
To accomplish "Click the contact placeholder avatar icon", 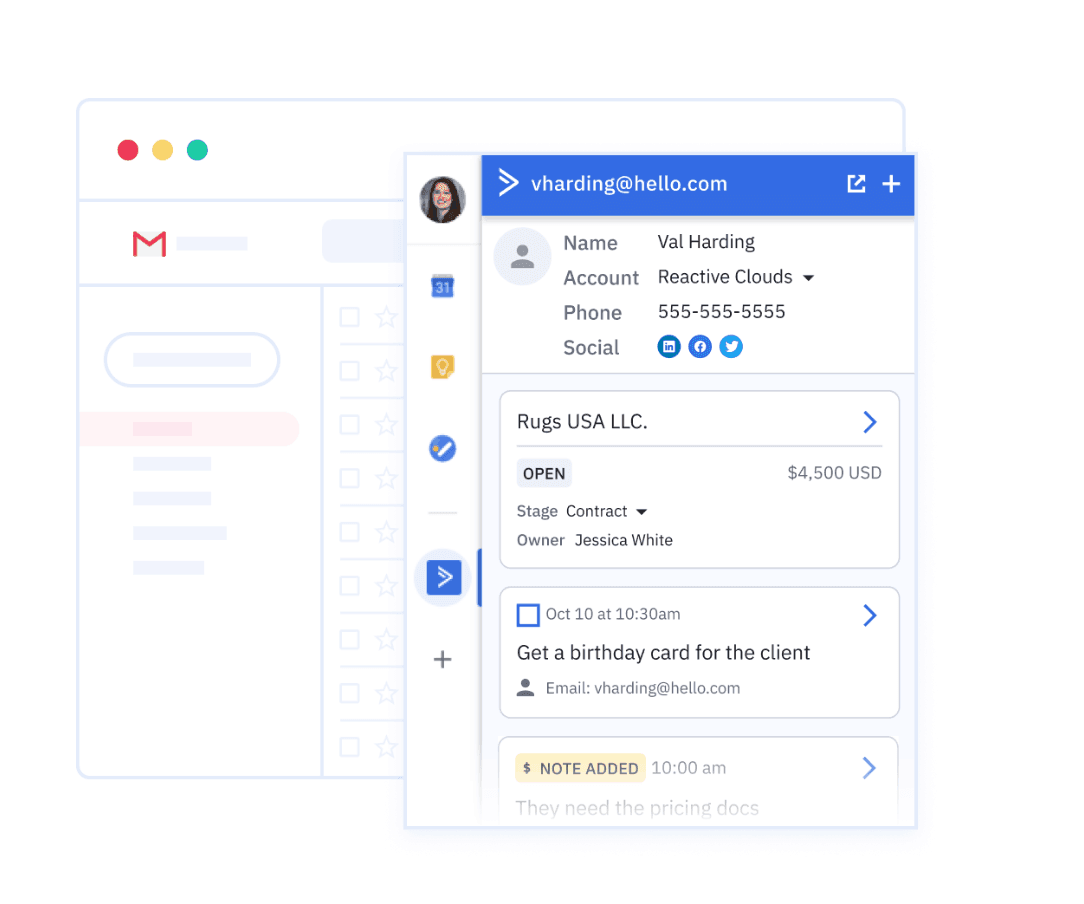I will click(523, 256).
